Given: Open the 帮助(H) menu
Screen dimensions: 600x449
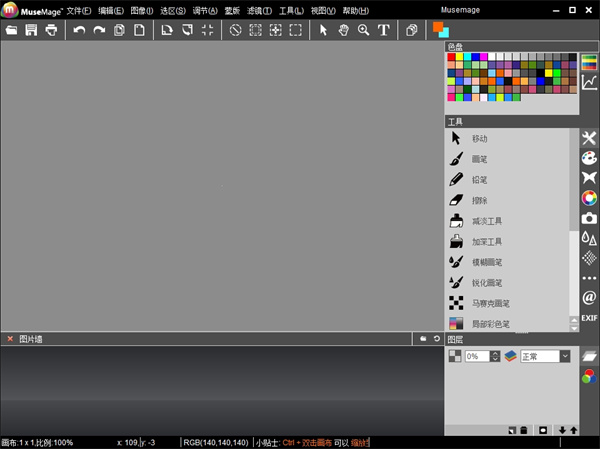Looking at the screenshot, I should pos(355,10).
